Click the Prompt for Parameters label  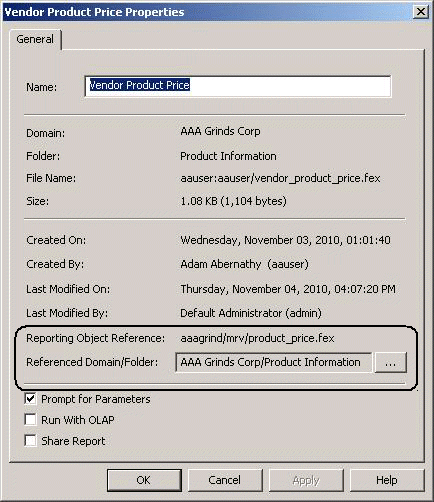coord(96,399)
